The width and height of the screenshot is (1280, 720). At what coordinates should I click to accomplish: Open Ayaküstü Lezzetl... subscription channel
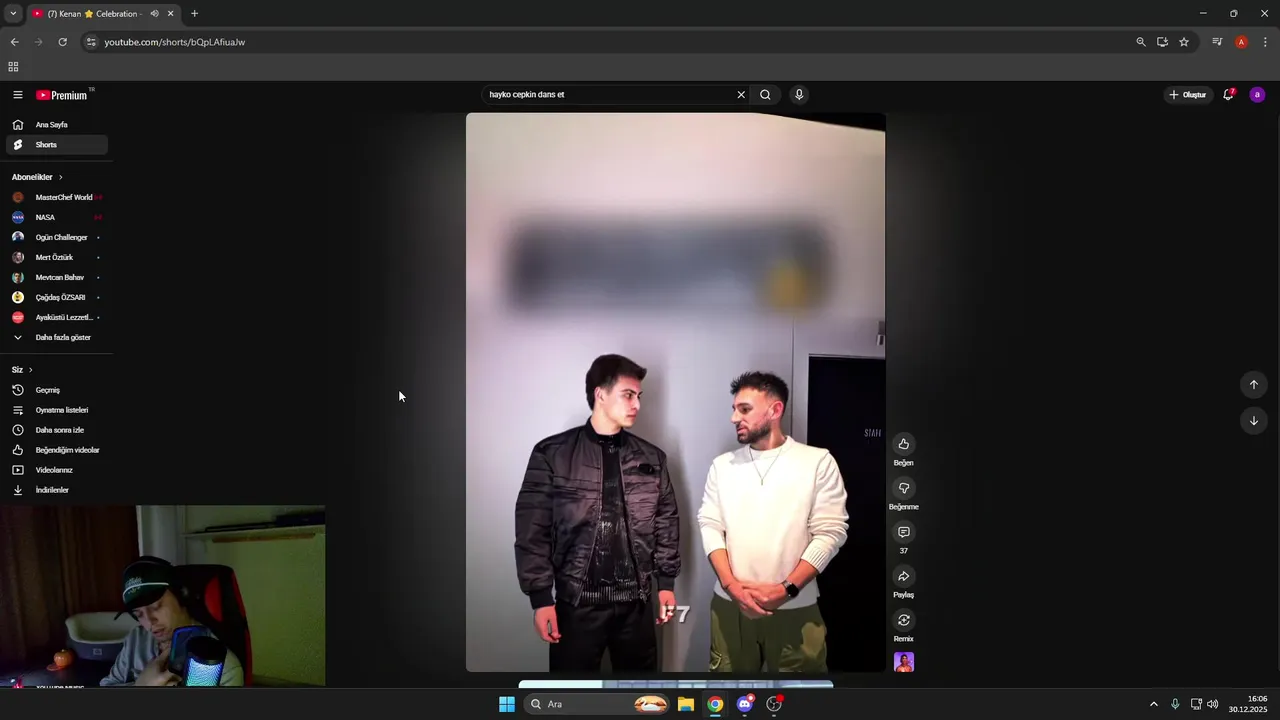[57, 317]
